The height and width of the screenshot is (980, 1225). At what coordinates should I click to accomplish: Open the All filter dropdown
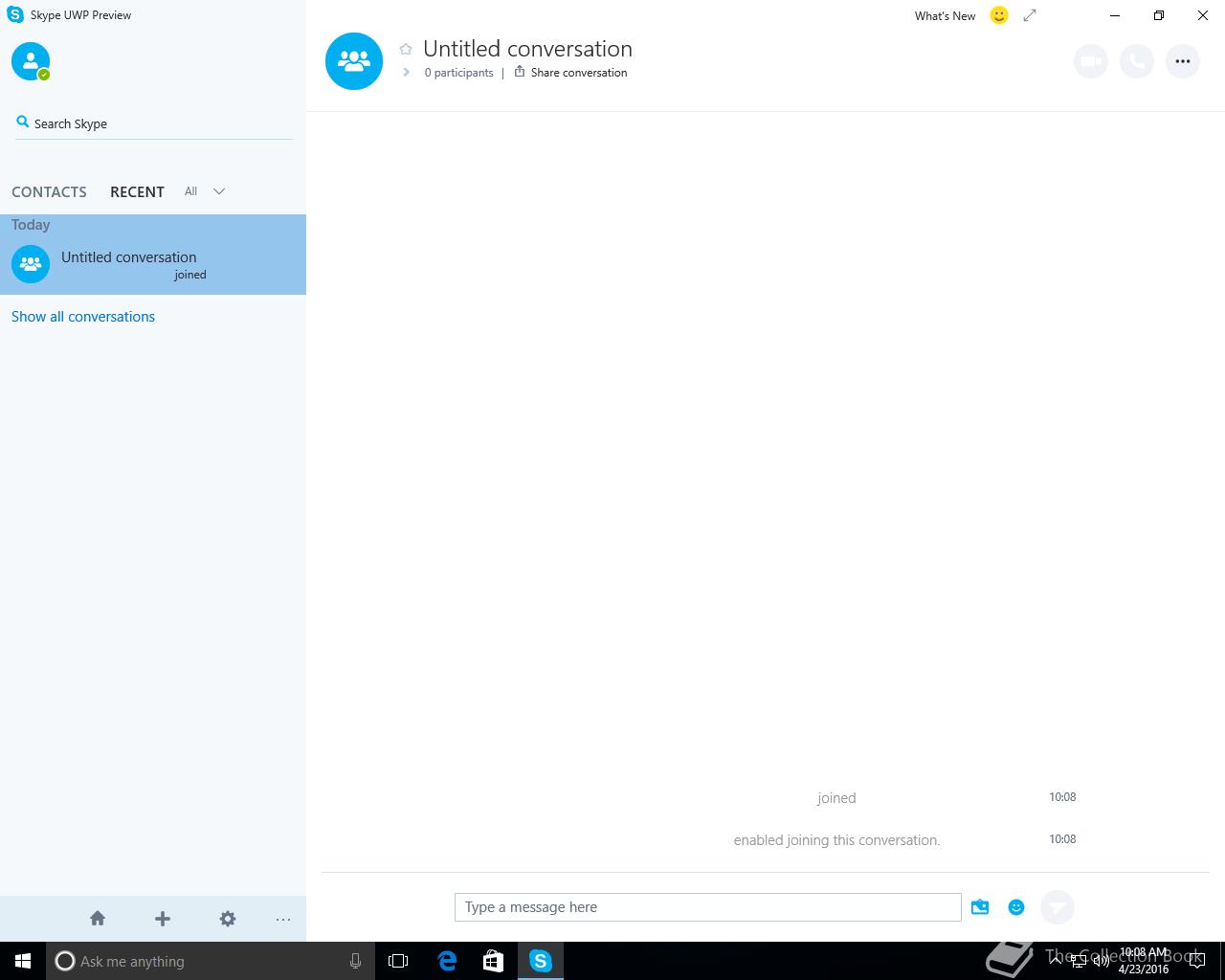pos(191,191)
